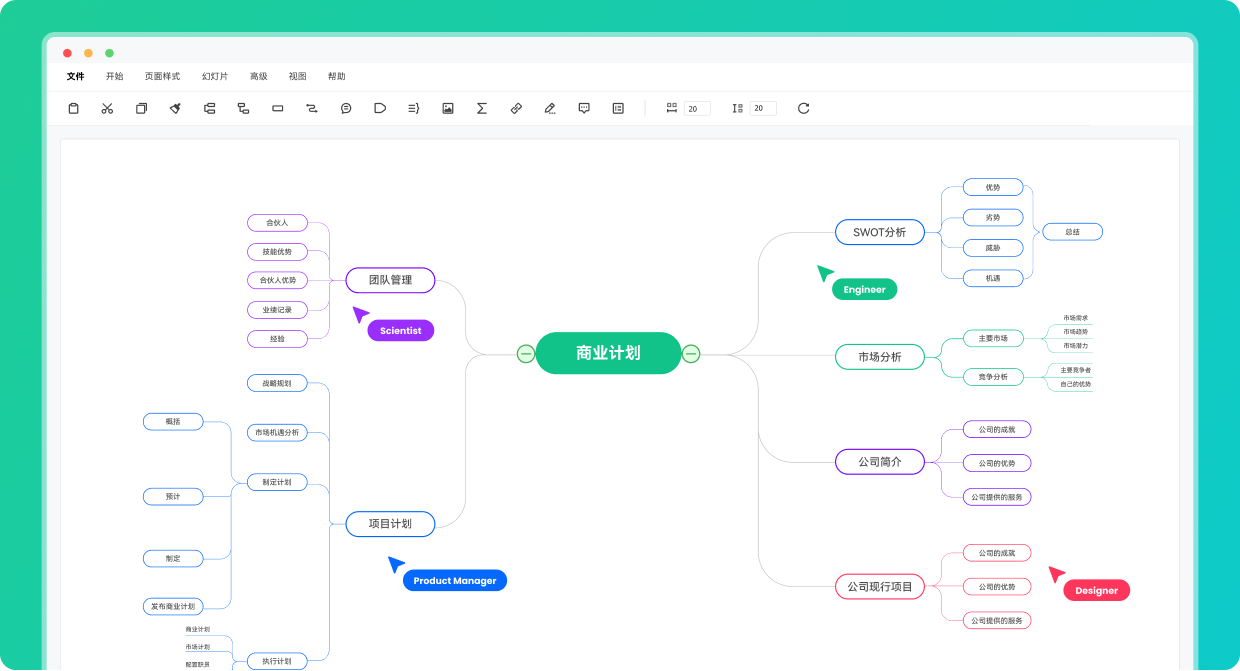Select the relationship line tool
Viewport: 1240px width, 671px height.
click(311, 108)
